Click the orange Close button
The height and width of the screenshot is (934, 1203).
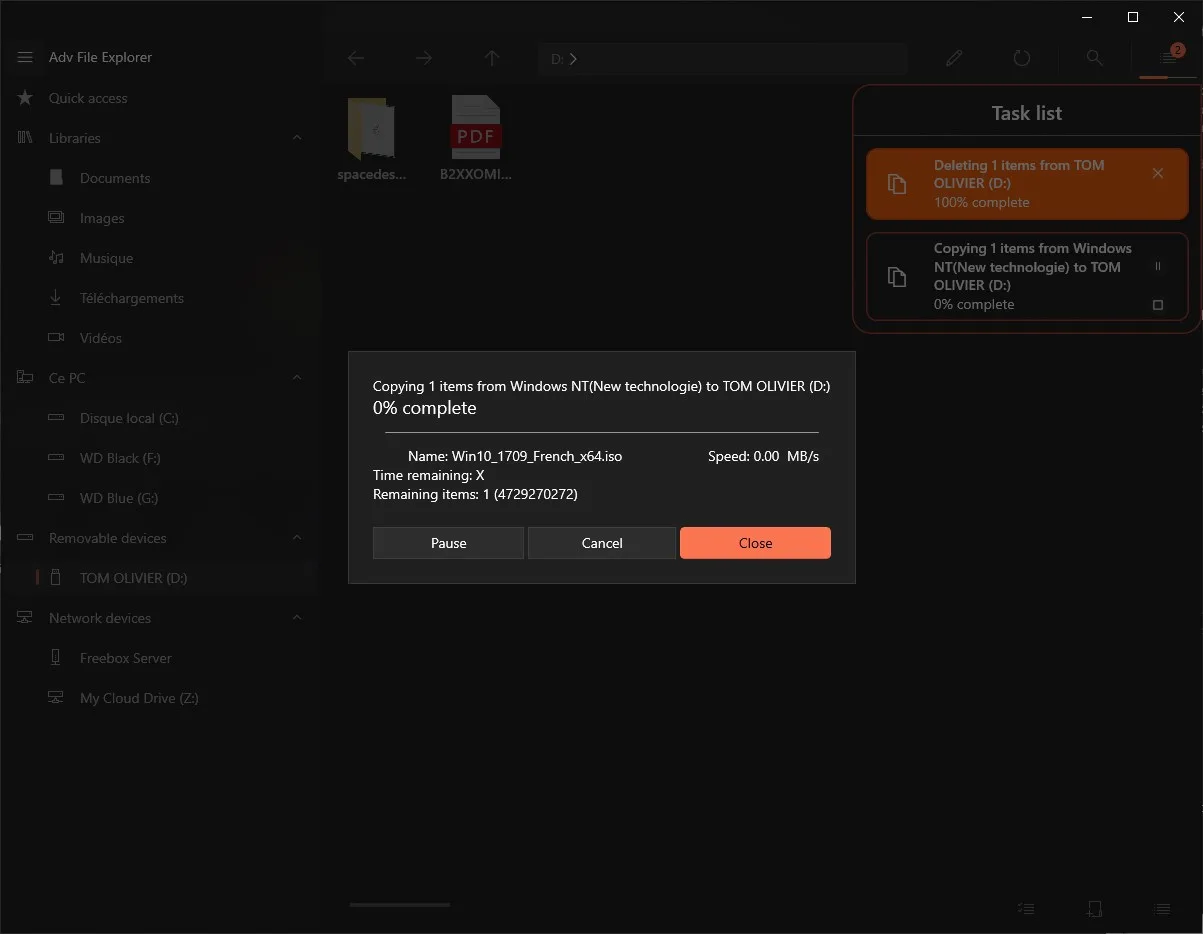(x=755, y=543)
